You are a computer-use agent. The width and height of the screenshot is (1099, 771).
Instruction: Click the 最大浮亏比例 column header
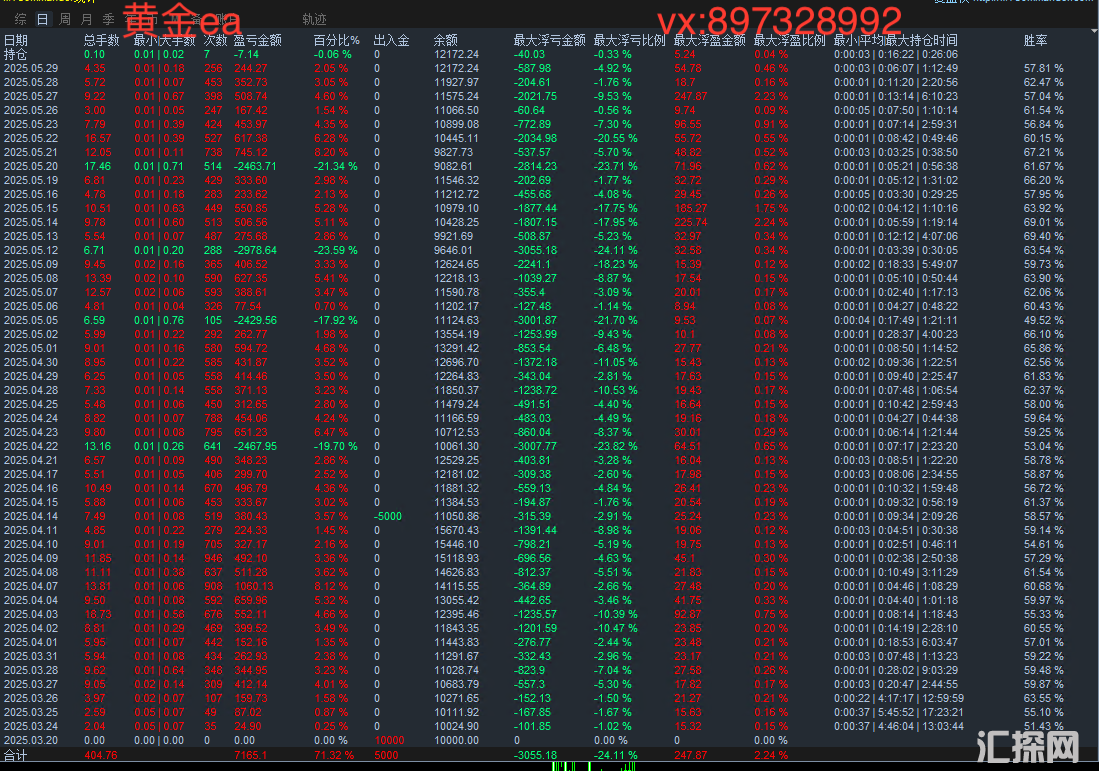pos(629,40)
